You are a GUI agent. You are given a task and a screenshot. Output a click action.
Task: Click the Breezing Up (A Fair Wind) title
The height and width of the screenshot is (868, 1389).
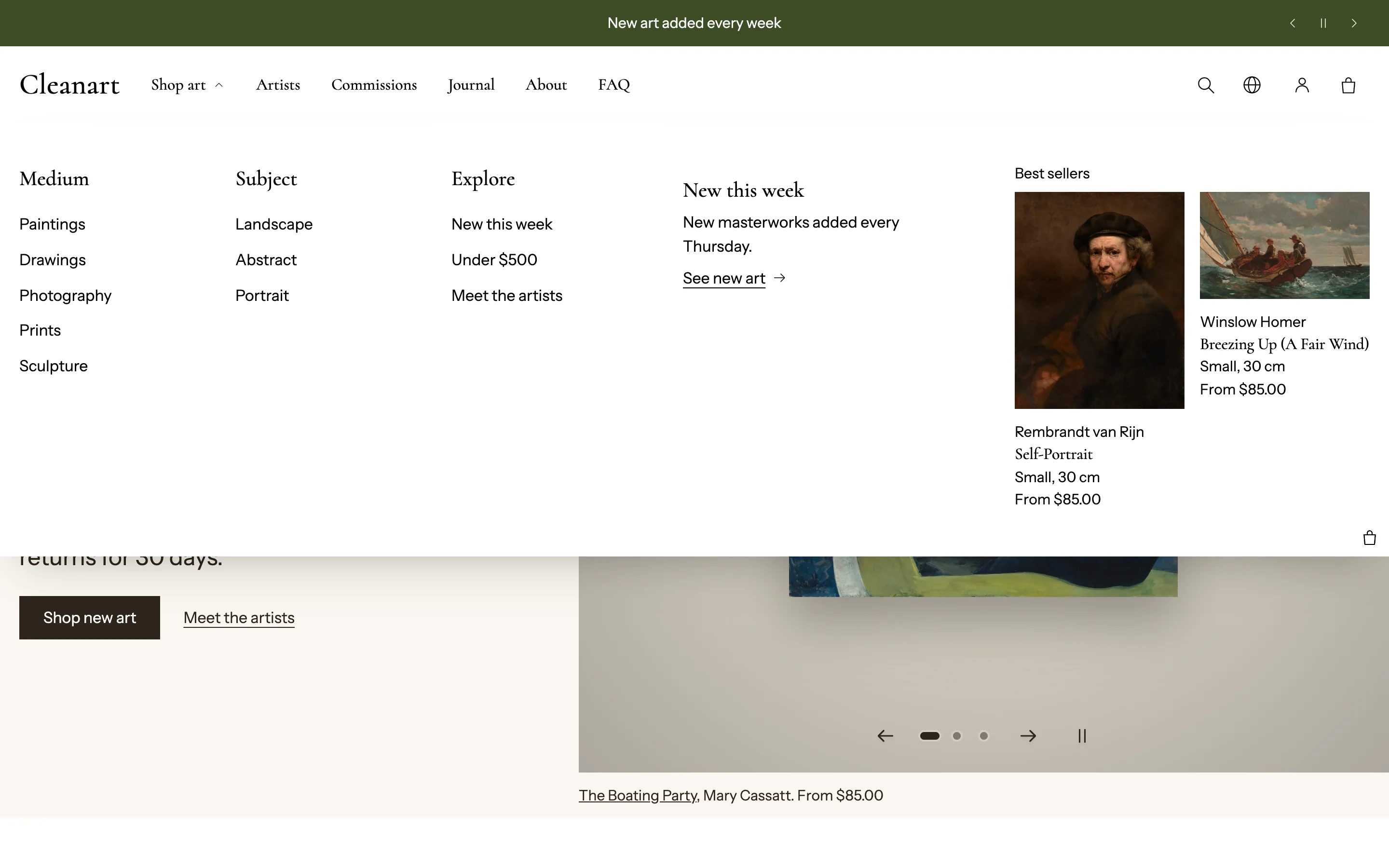[1284, 344]
